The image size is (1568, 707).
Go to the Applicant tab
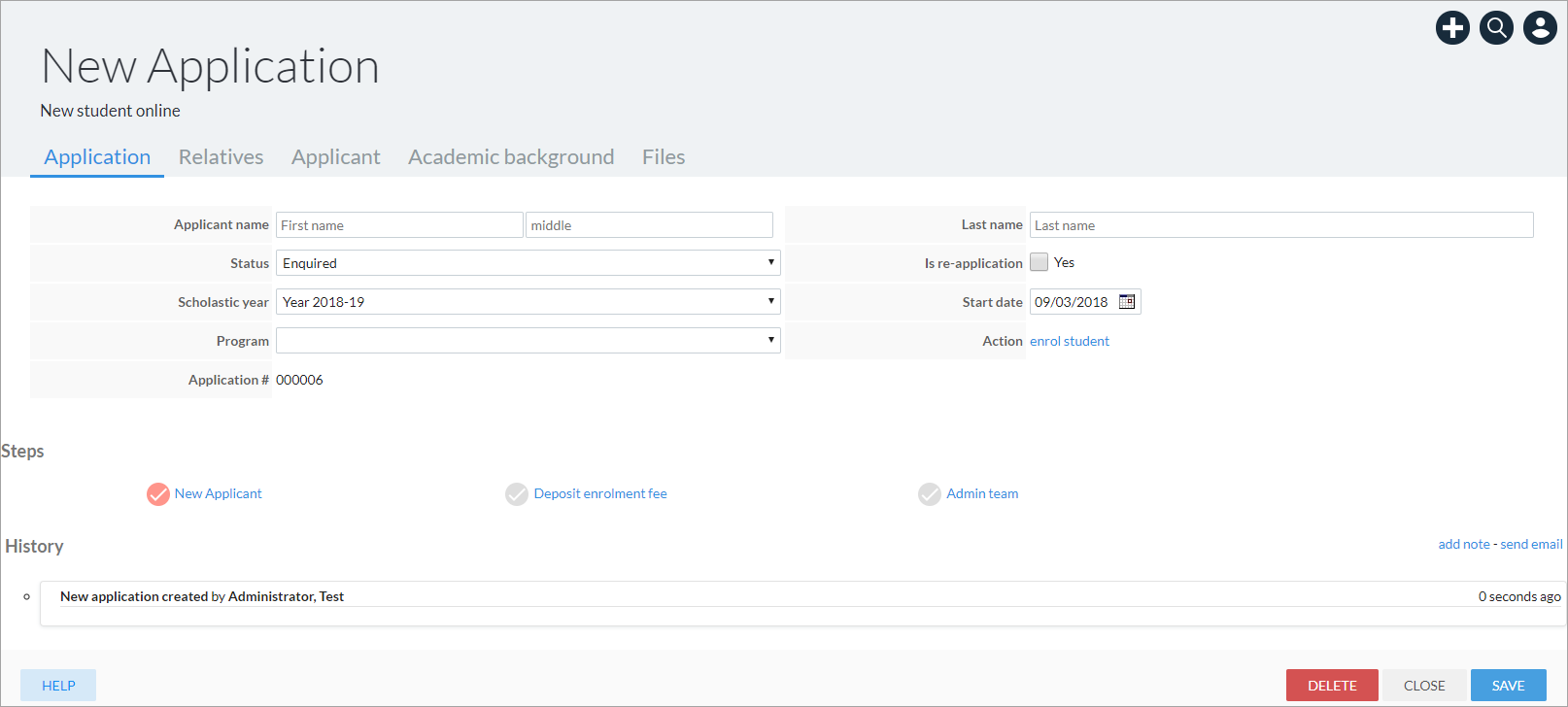pyautogui.click(x=336, y=157)
